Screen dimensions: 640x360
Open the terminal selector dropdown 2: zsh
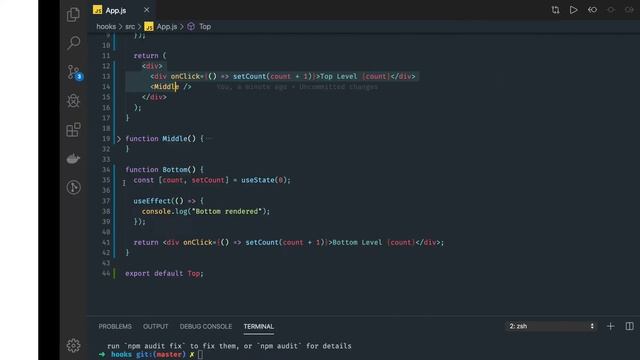tap(551, 326)
